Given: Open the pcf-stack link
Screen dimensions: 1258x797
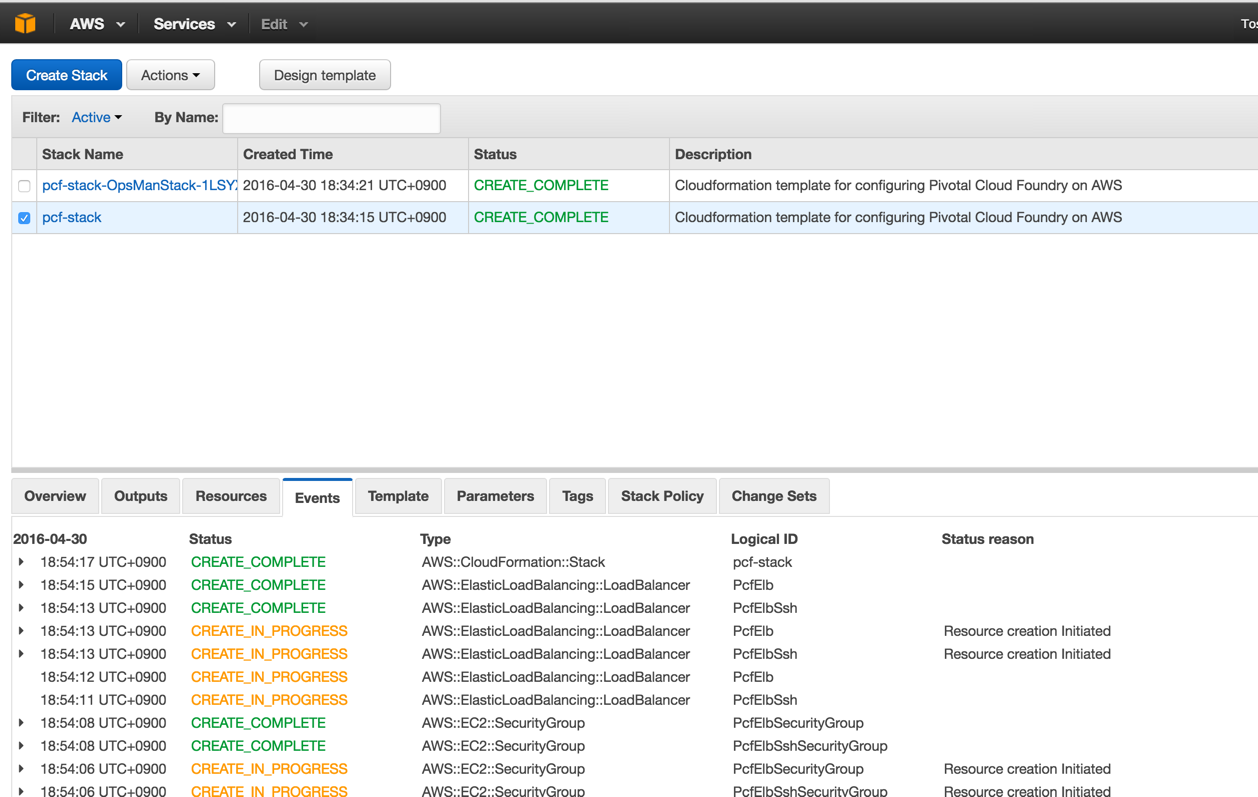Looking at the screenshot, I should 72,217.
